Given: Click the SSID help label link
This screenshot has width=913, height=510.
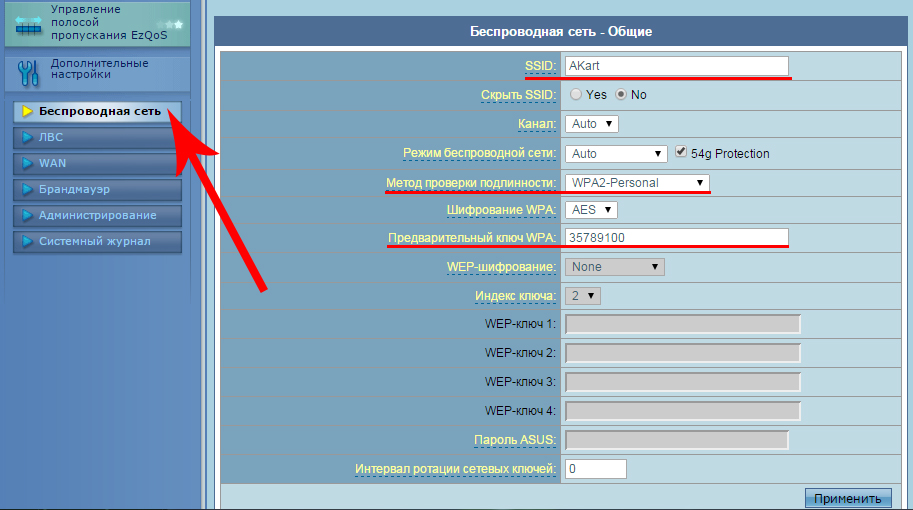Looking at the screenshot, I should pos(540,66).
